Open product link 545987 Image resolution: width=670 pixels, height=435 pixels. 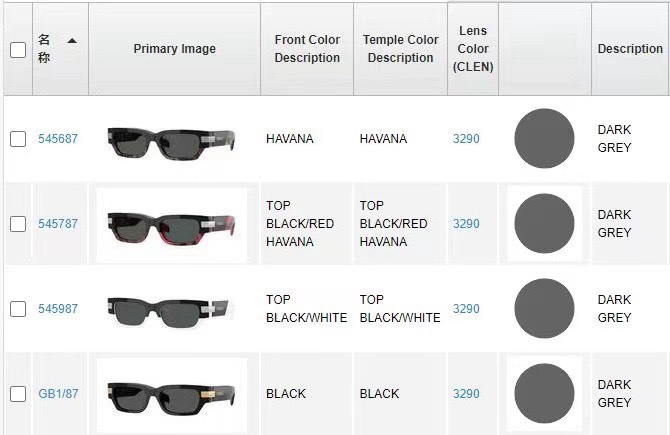[58, 309]
